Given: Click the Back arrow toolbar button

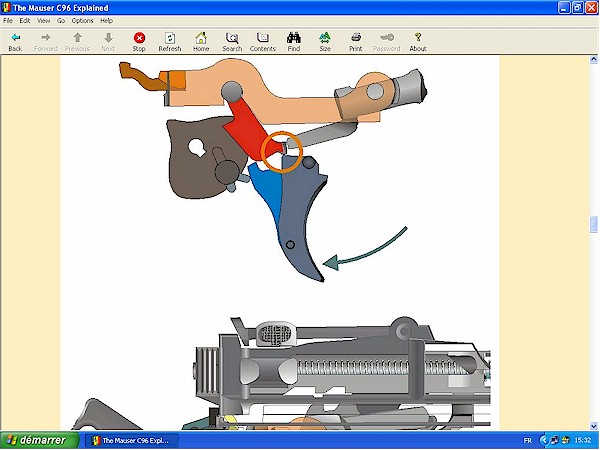Looking at the screenshot, I should tap(15, 42).
